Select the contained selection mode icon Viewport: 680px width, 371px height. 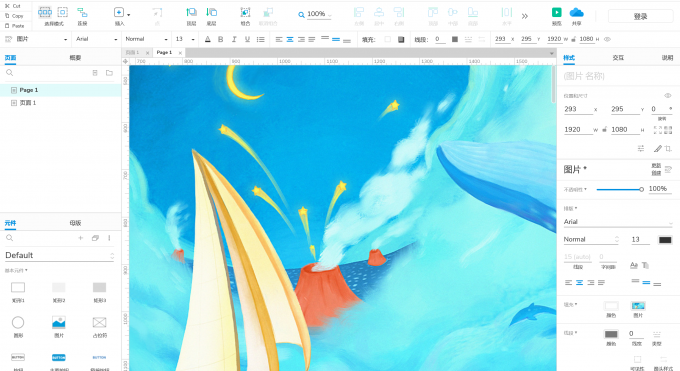63,12
